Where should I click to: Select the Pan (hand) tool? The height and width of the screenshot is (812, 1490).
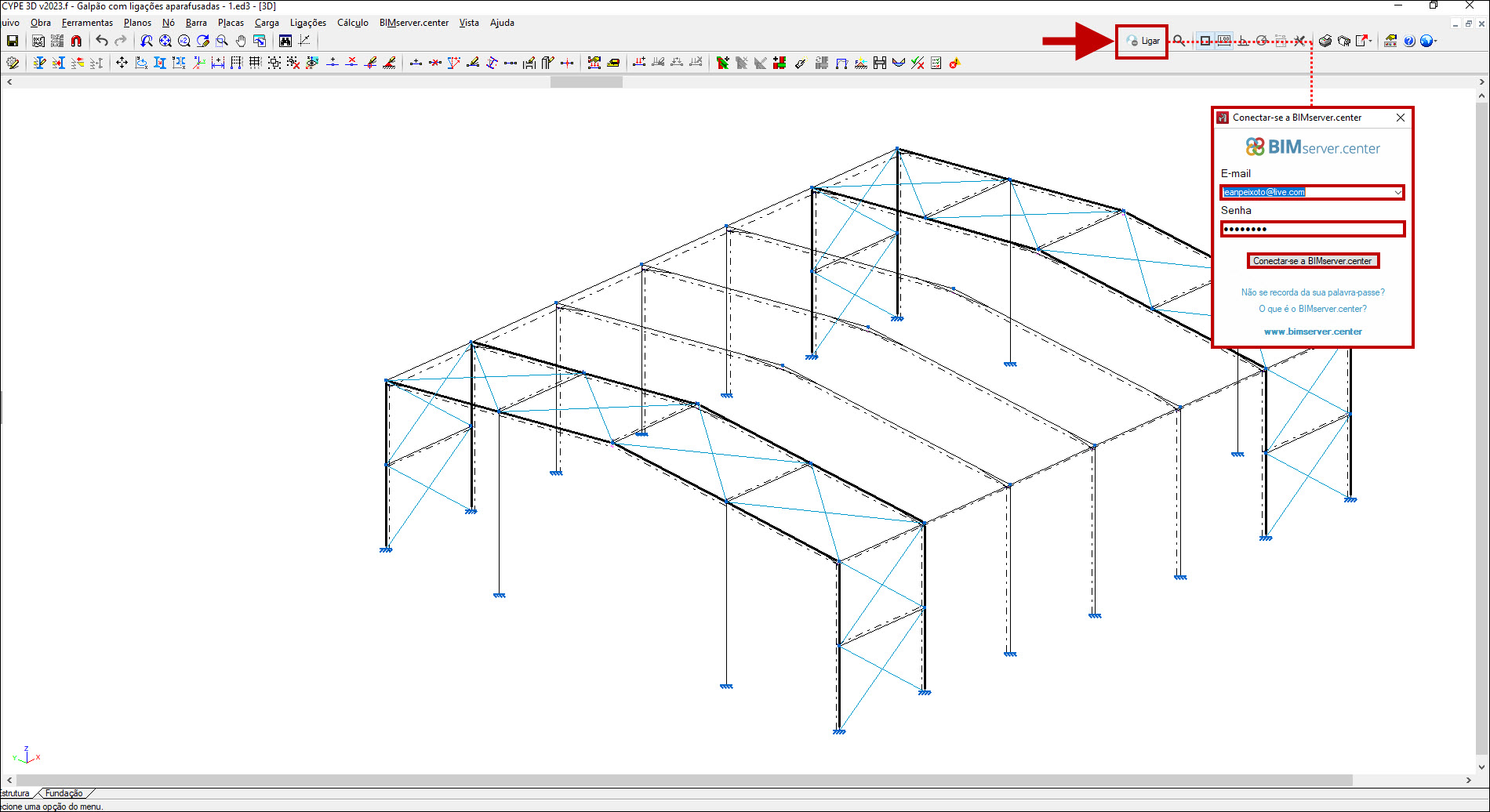point(241,41)
